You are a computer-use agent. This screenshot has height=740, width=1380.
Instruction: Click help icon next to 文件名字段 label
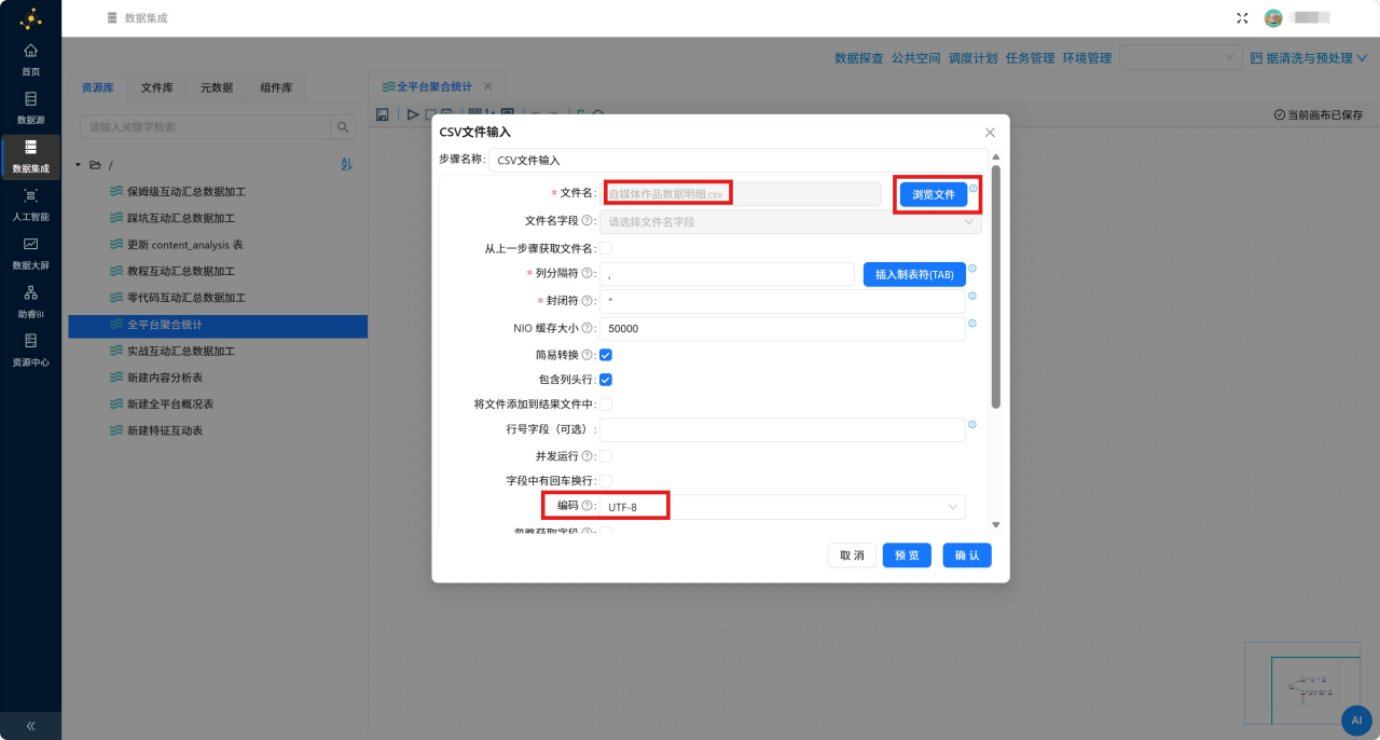pyautogui.click(x=587, y=220)
